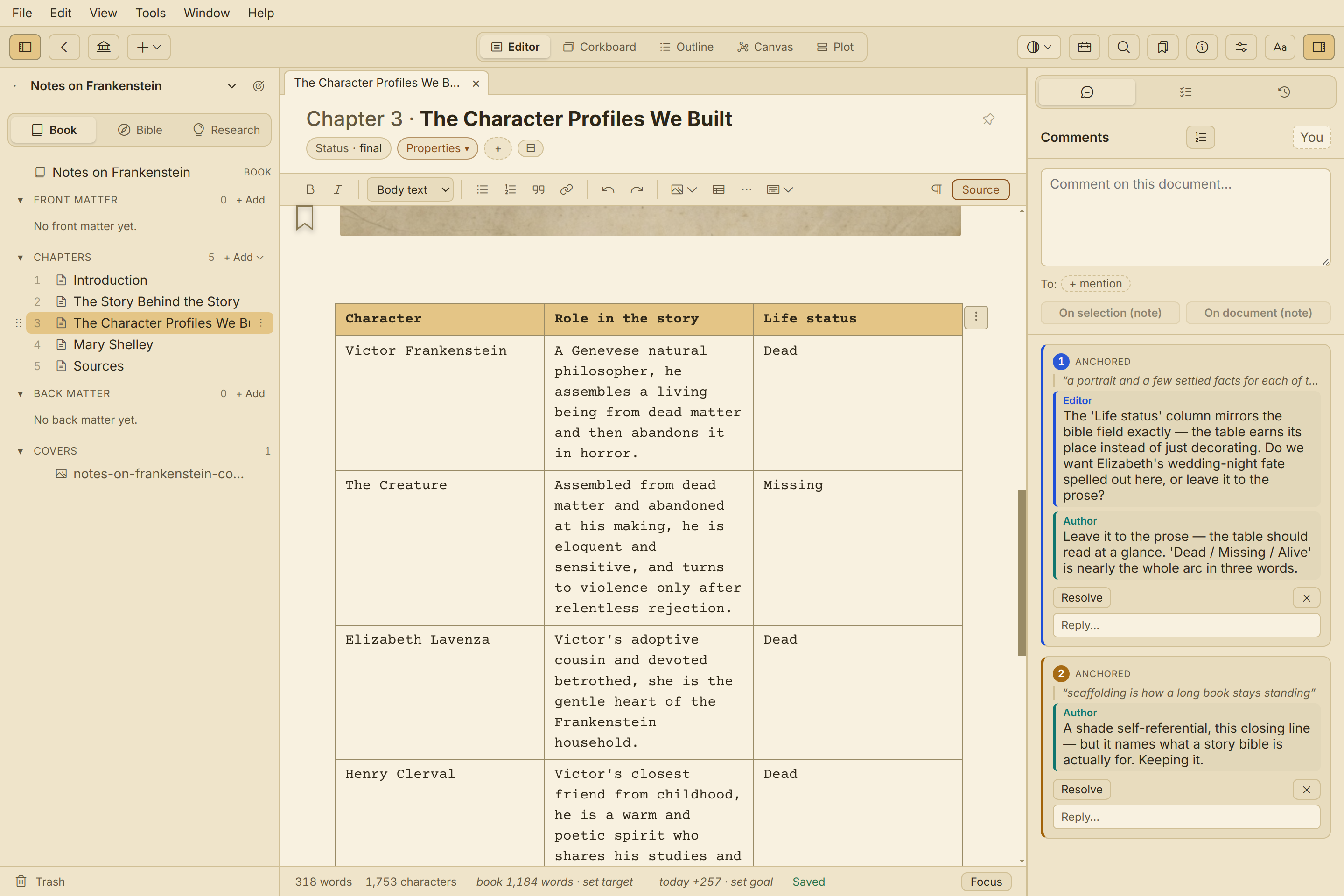
Task: Toggle Source view
Action: (980, 190)
